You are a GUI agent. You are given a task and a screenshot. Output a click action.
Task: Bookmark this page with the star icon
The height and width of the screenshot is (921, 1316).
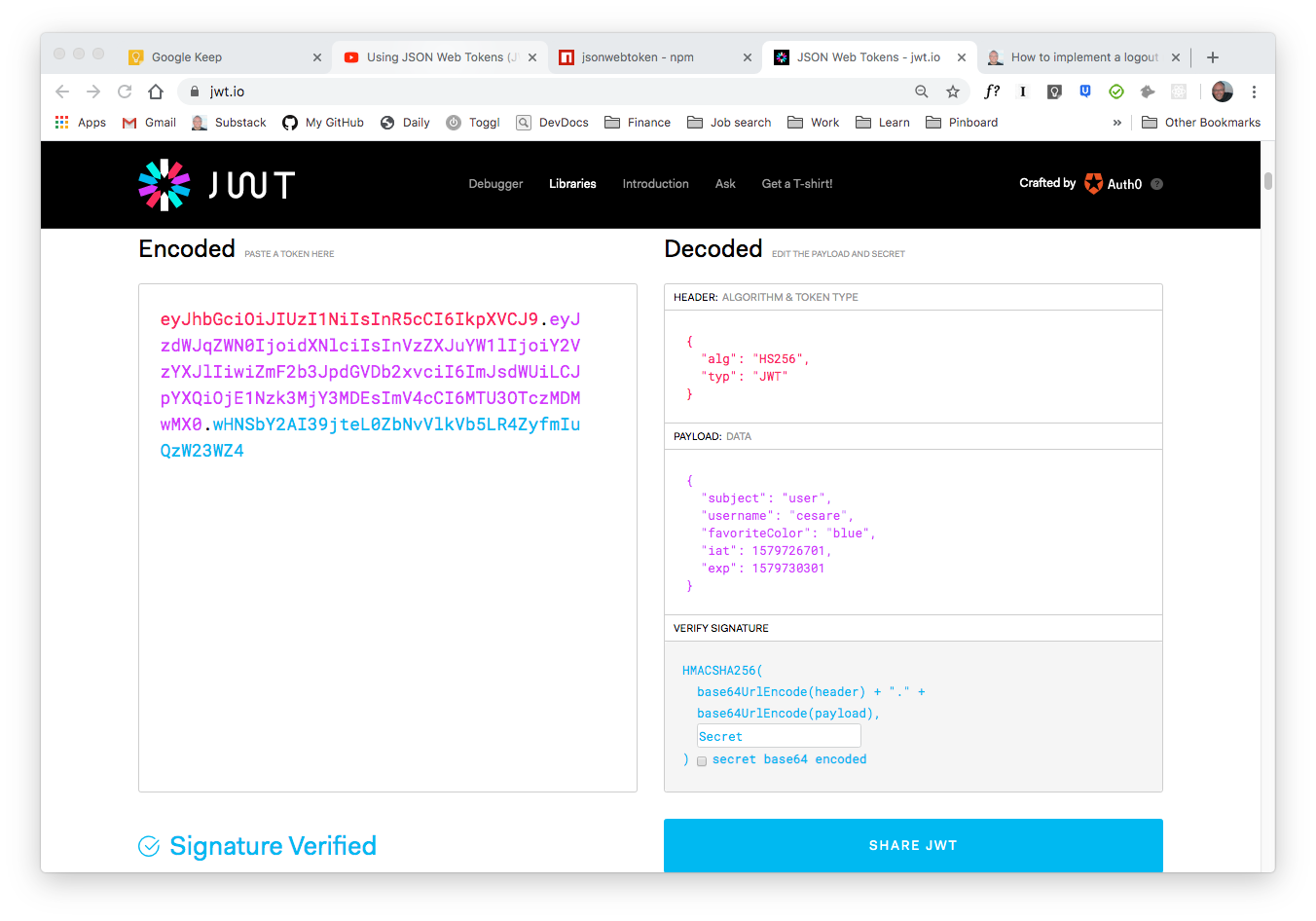[953, 92]
